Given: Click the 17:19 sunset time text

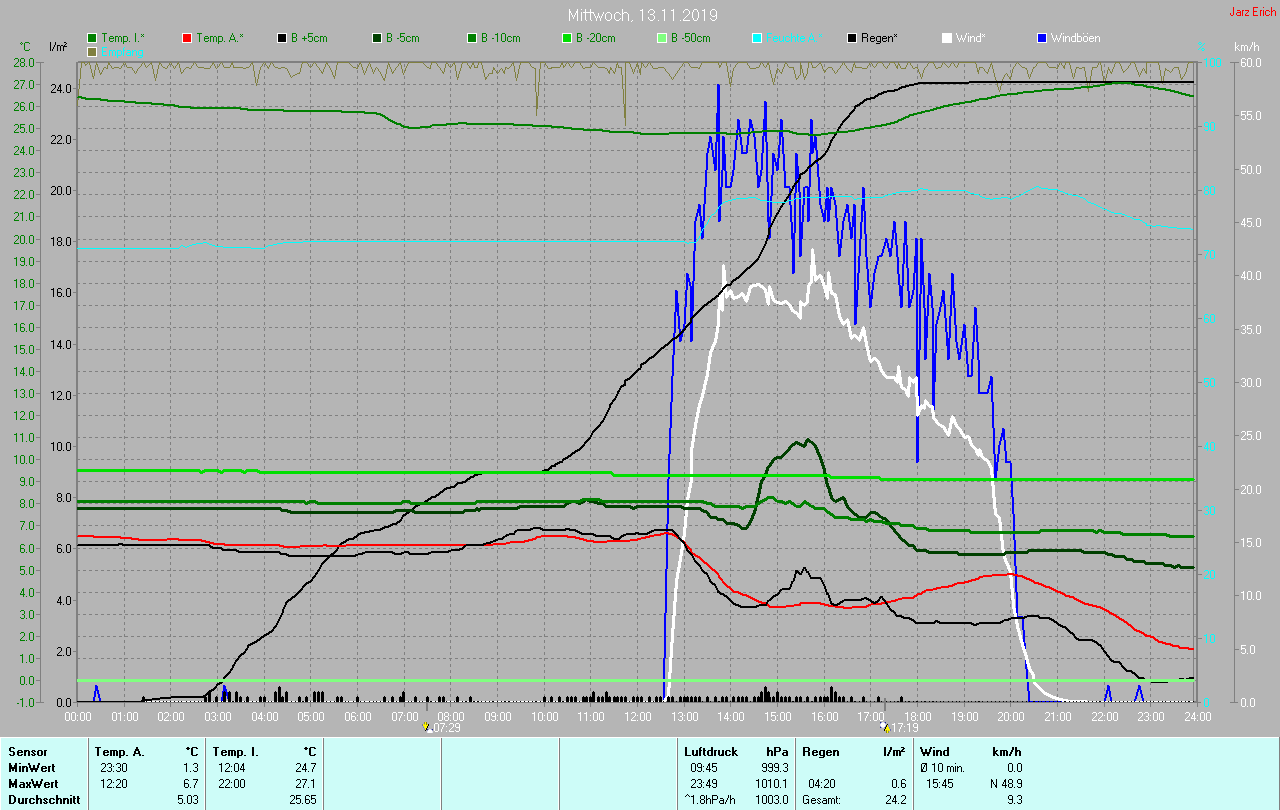Looking at the screenshot, I should (904, 728).
